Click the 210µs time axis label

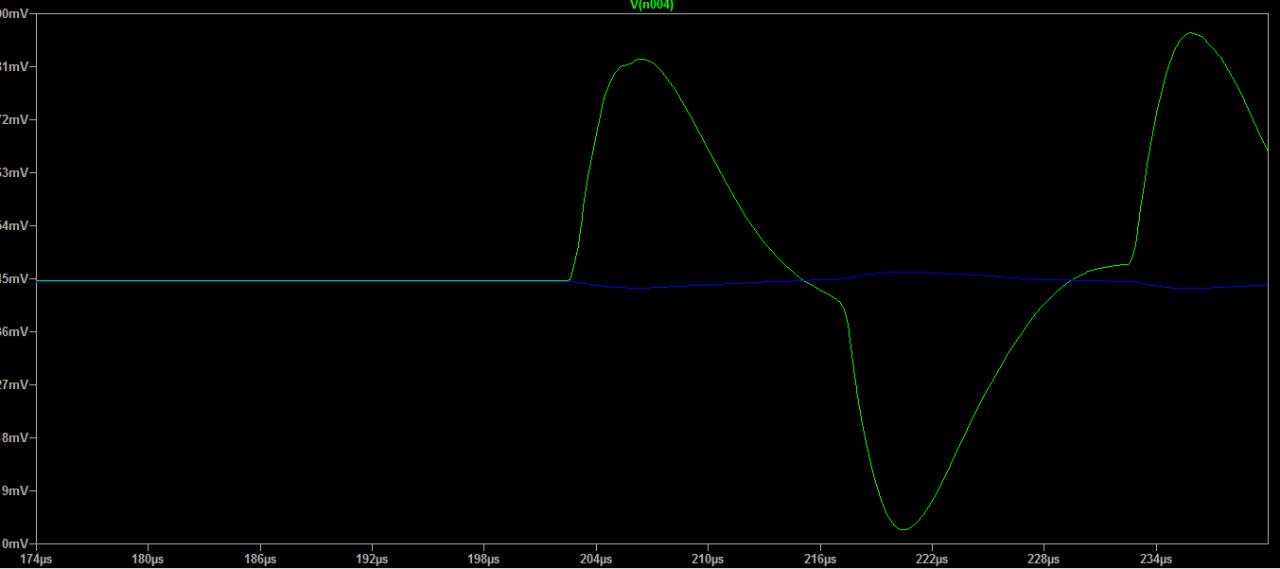pos(708,558)
